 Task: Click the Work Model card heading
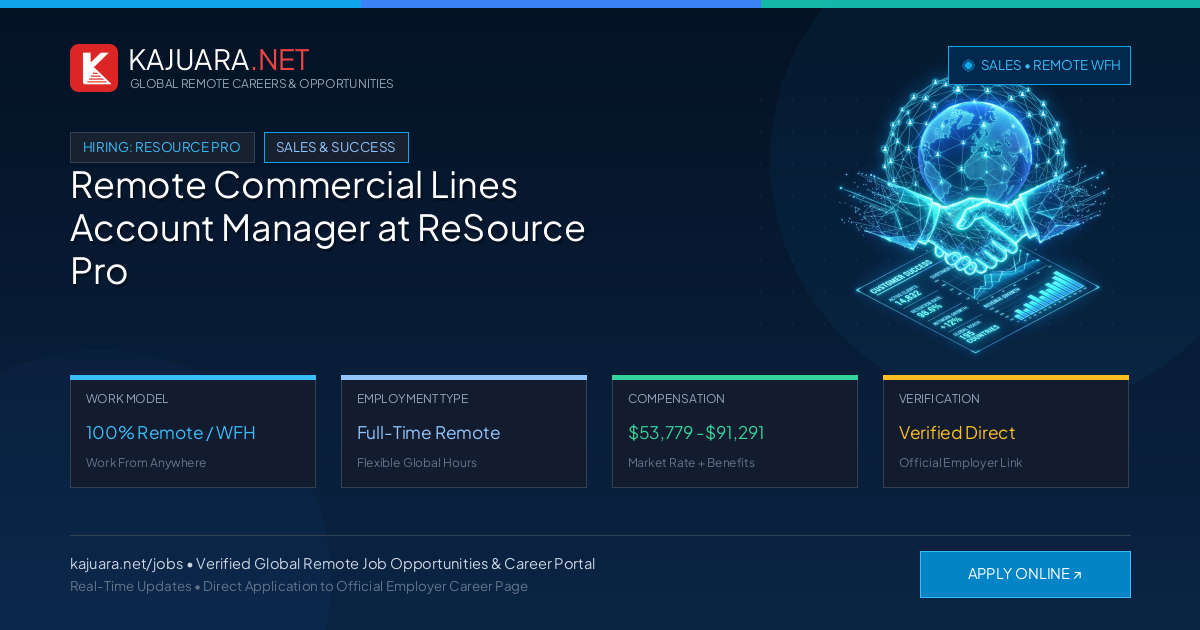(x=127, y=399)
